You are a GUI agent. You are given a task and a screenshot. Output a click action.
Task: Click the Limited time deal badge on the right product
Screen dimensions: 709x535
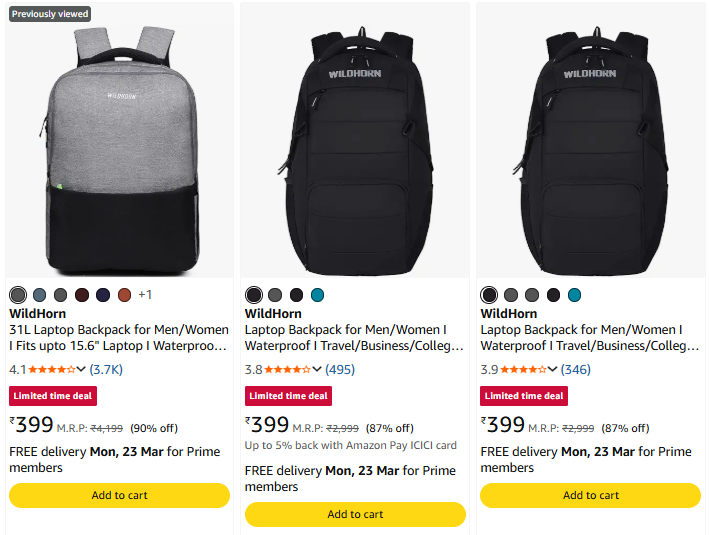click(x=524, y=396)
